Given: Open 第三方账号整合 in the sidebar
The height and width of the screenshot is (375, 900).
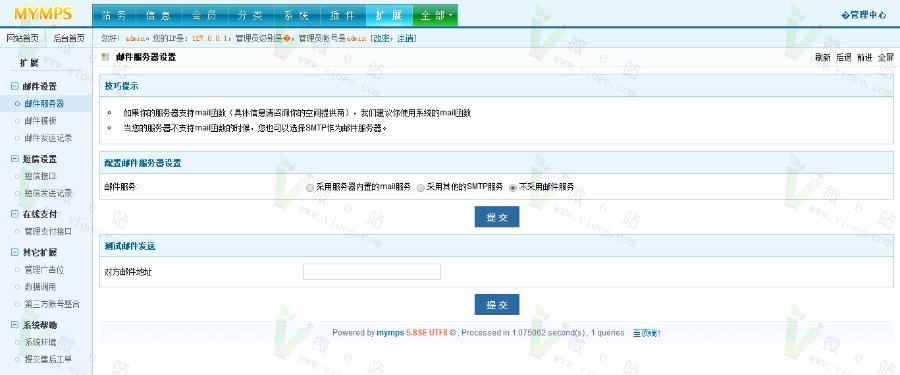Looking at the screenshot, I should (x=52, y=304).
